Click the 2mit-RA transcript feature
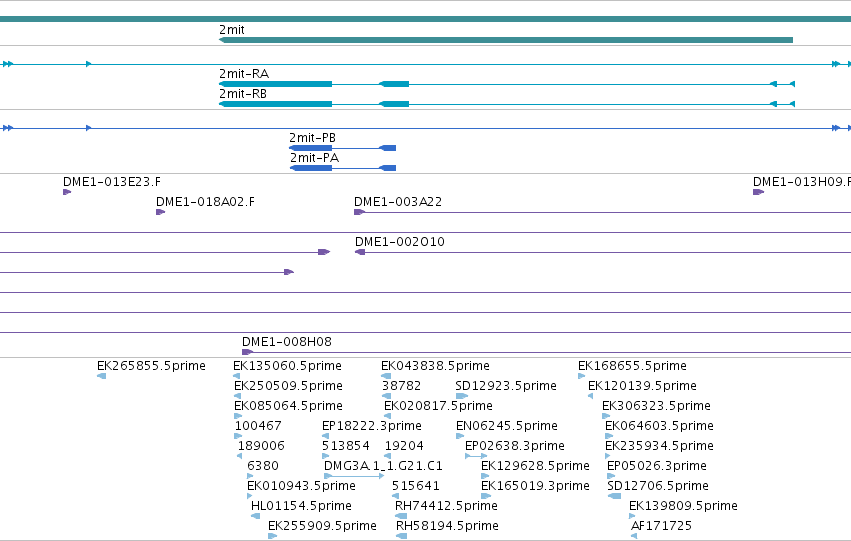The height and width of the screenshot is (541, 851). [507, 84]
